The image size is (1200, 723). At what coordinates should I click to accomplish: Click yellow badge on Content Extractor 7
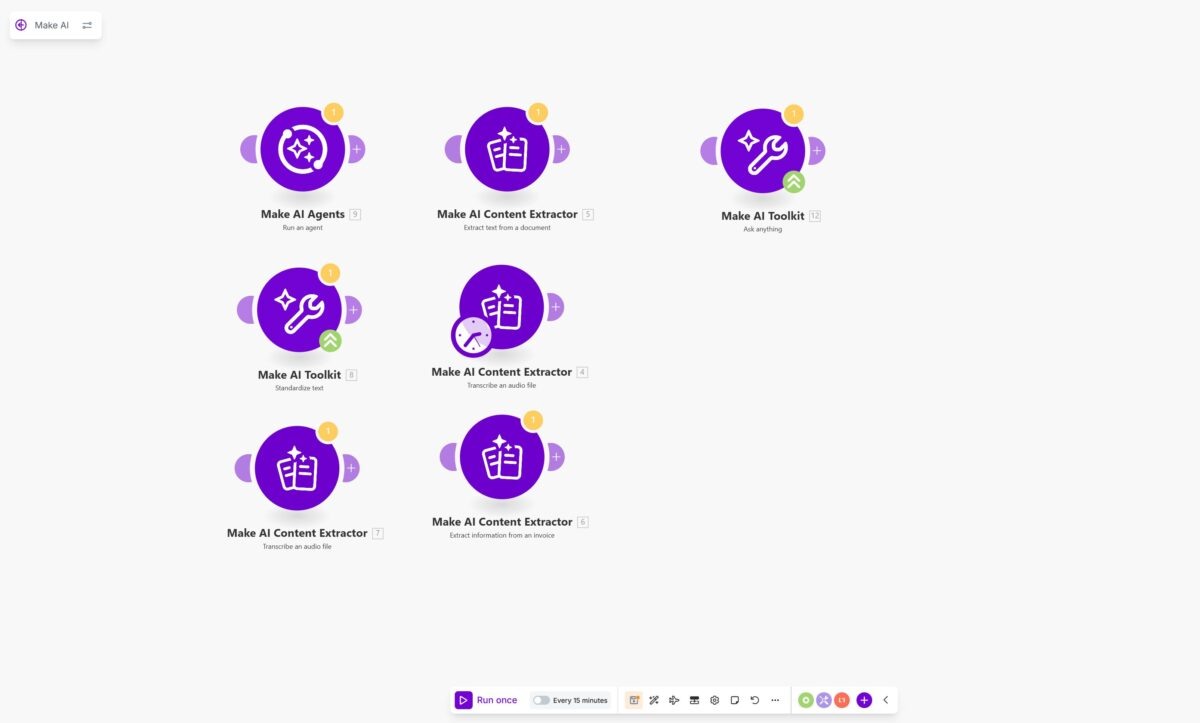coord(328,431)
